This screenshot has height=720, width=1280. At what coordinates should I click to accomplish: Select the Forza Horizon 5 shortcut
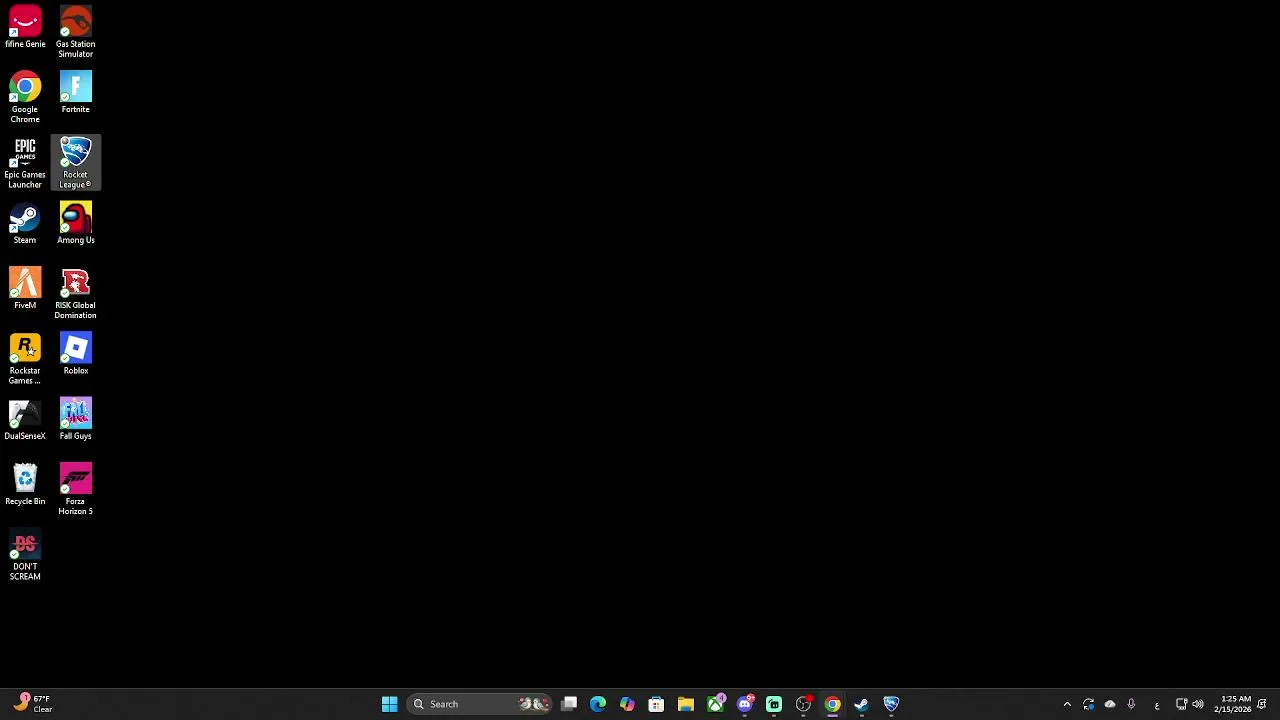[75, 489]
